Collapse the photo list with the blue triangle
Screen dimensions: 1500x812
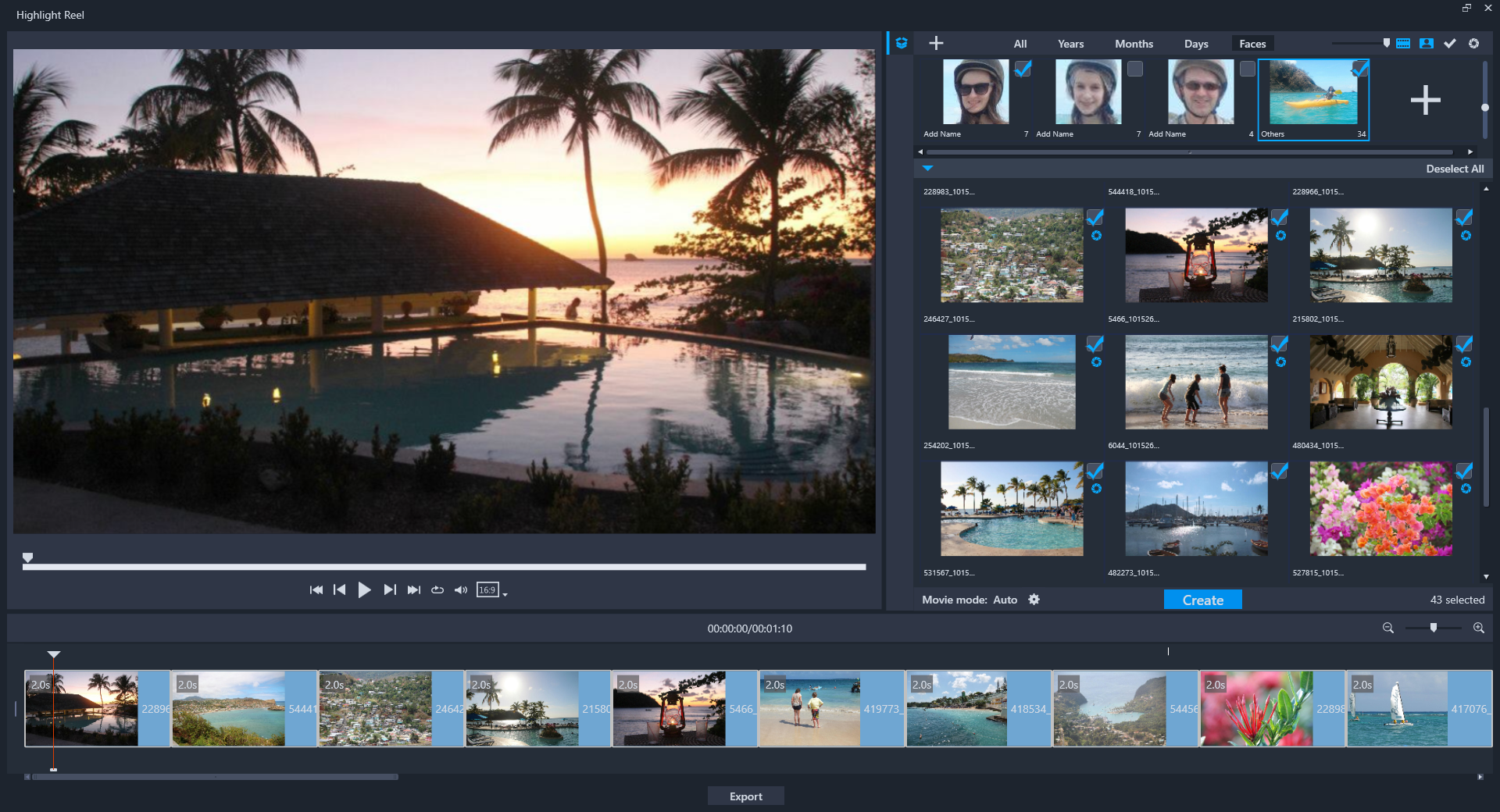point(927,168)
